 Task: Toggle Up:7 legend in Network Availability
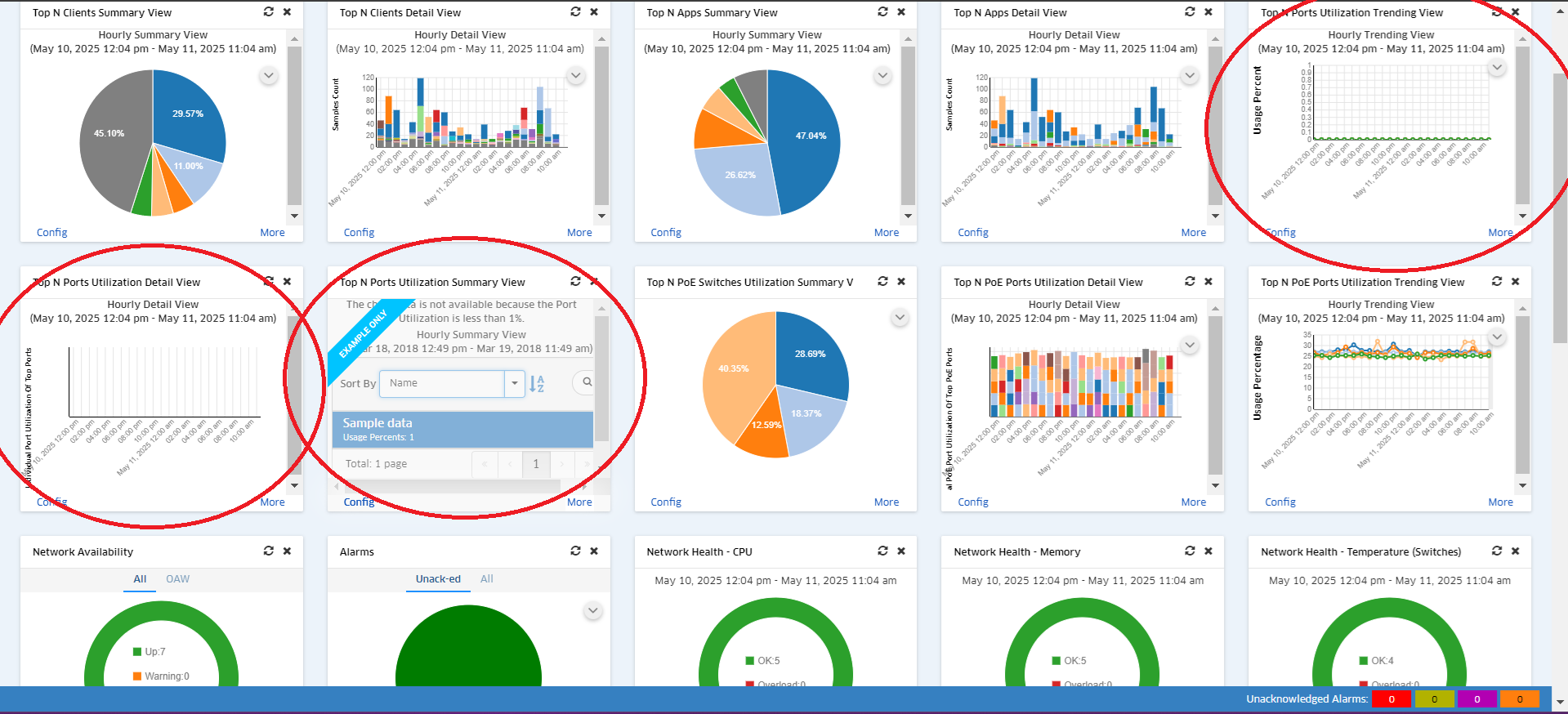[150, 652]
